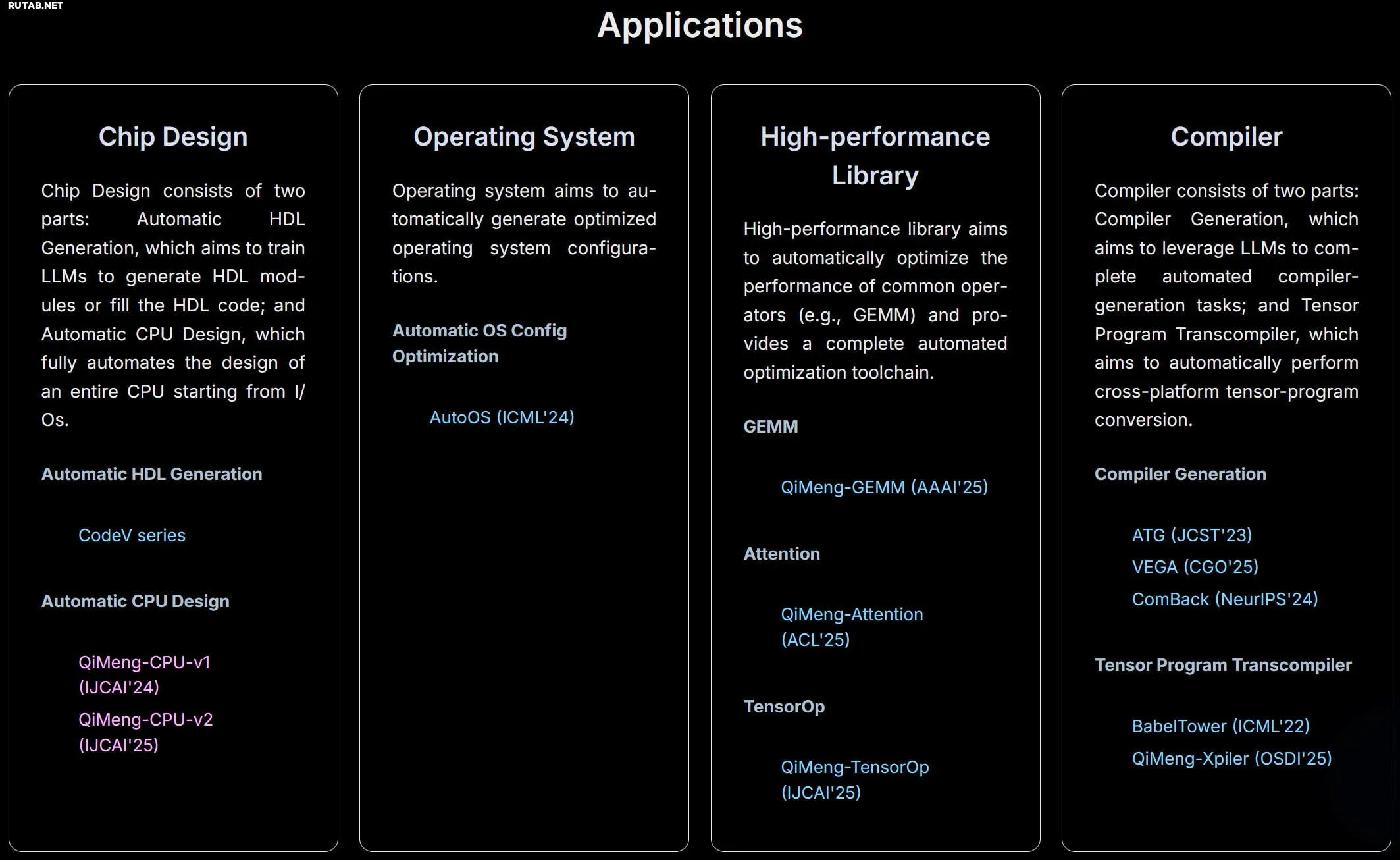Click the Compiler card heading
The height and width of the screenshot is (860, 1400).
tap(1226, 137)
